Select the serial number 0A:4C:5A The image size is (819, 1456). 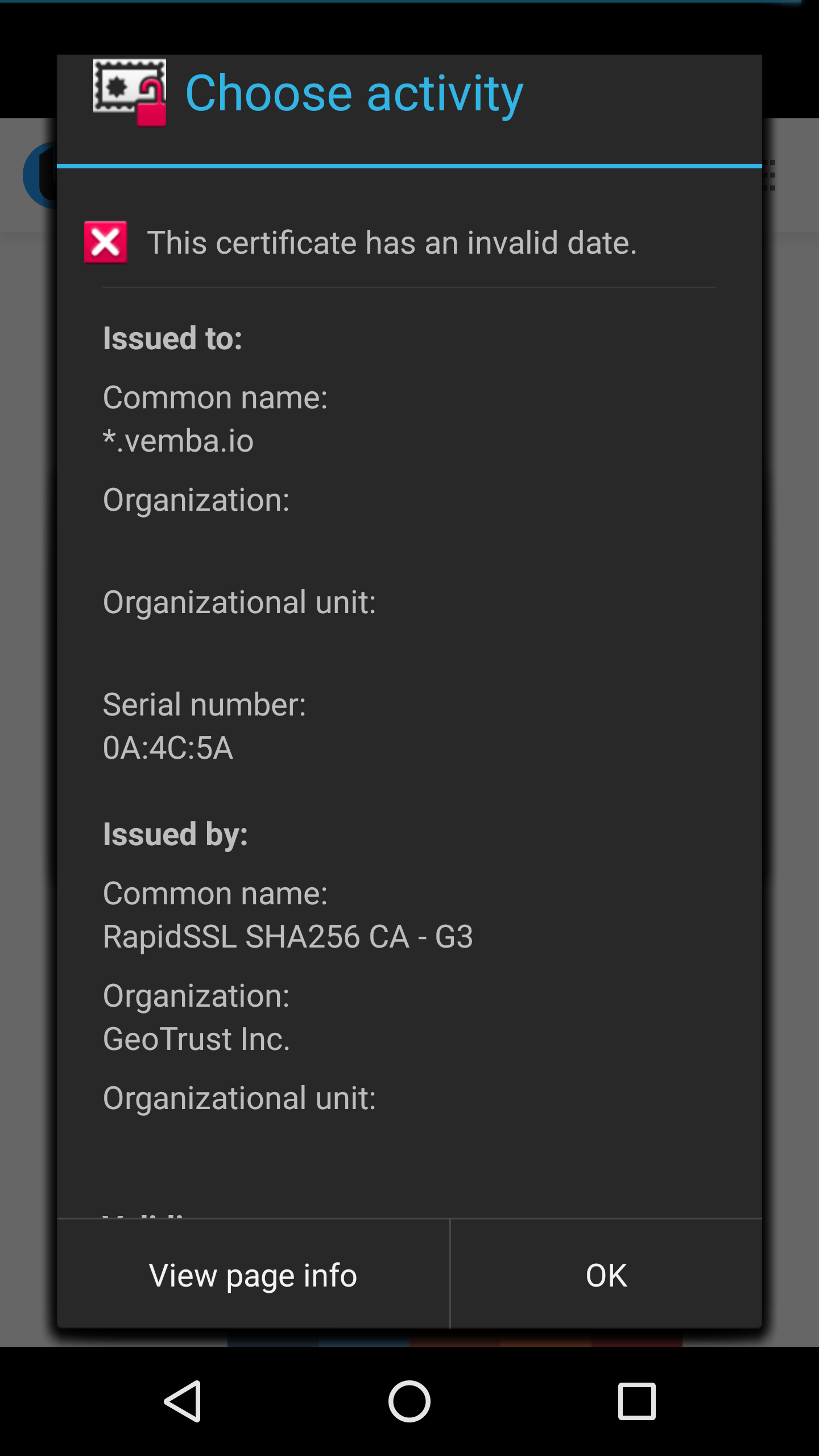(168, 748)
